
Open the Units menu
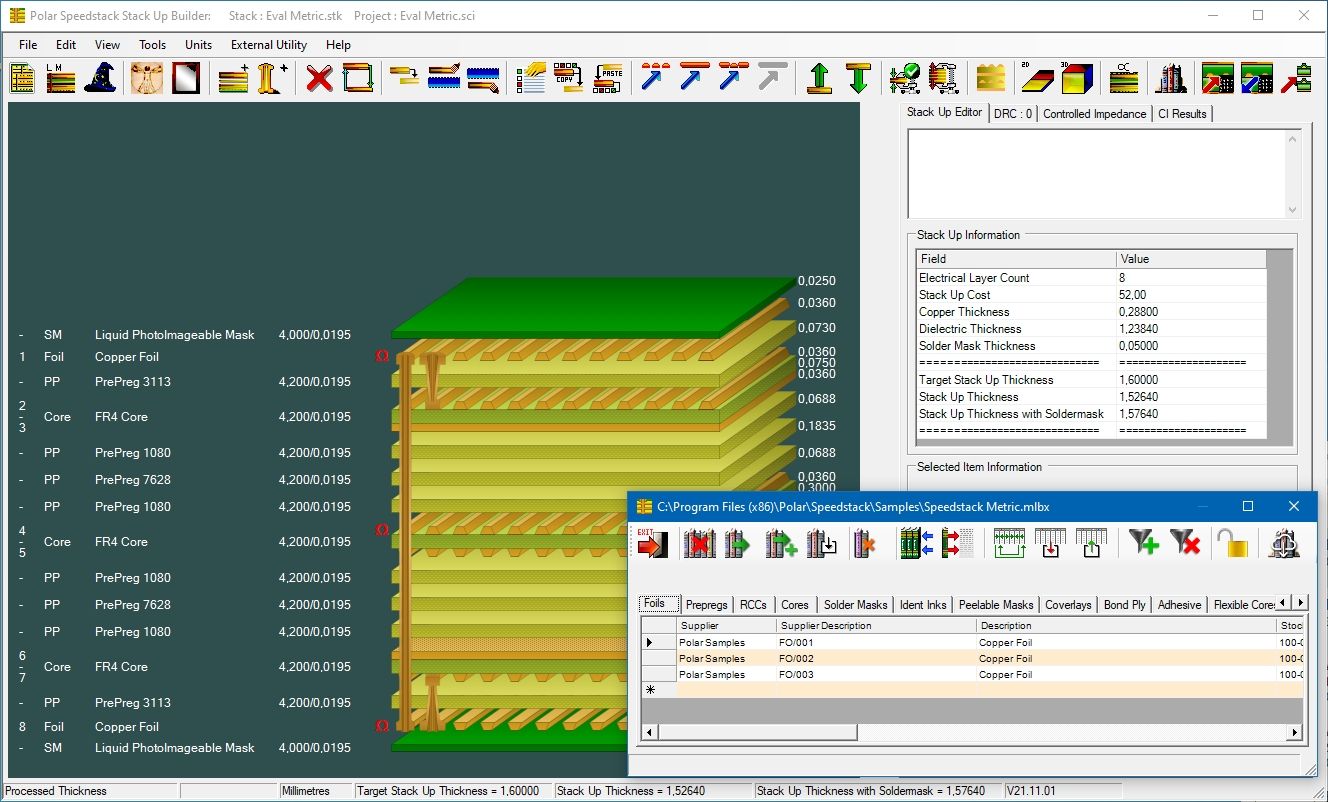click(198, 44)
